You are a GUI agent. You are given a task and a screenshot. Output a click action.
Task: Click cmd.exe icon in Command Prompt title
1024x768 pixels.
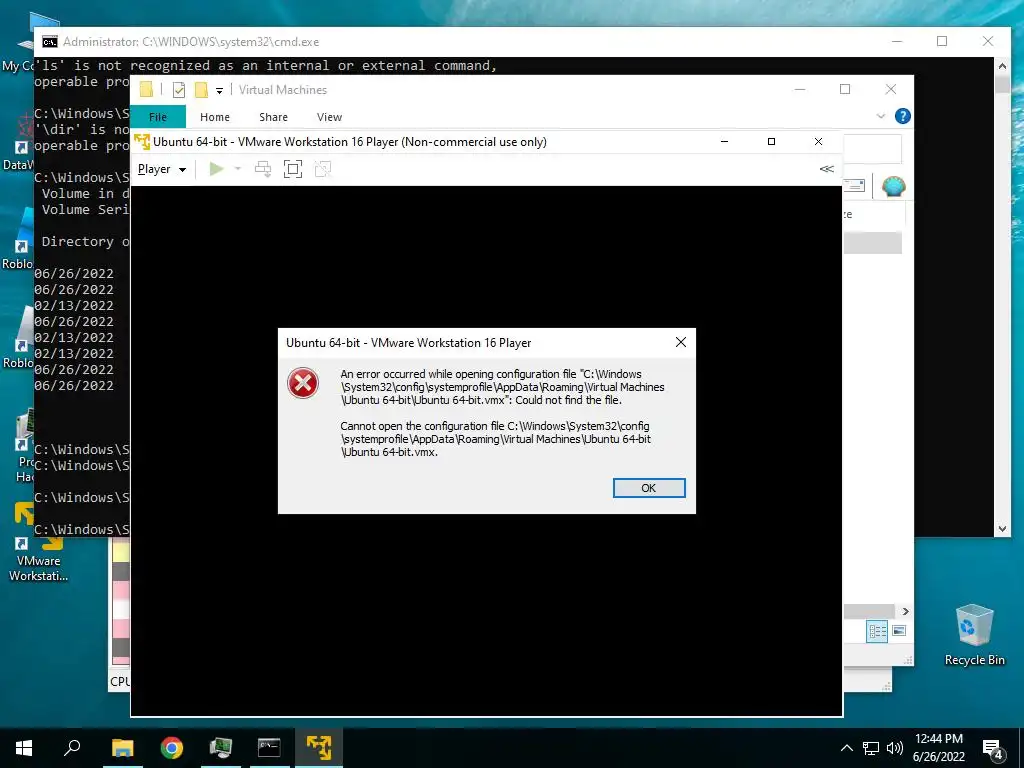coord(50,42)
